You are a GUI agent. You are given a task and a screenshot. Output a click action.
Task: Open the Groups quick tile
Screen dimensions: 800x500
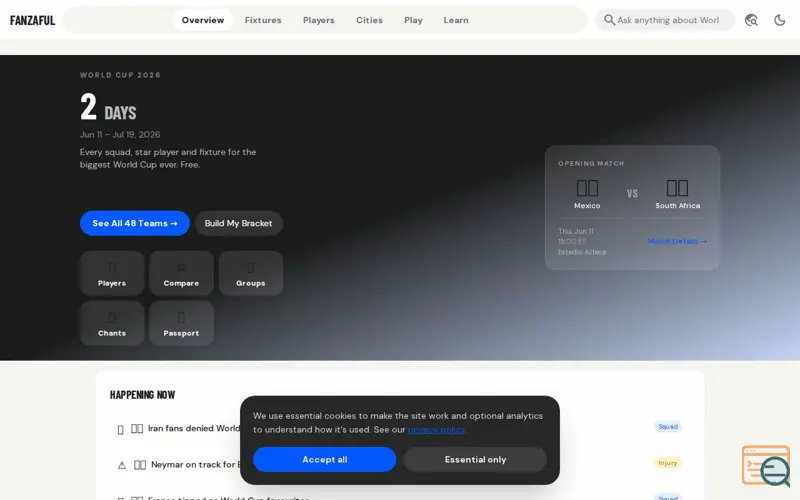(x=251, y=273)
